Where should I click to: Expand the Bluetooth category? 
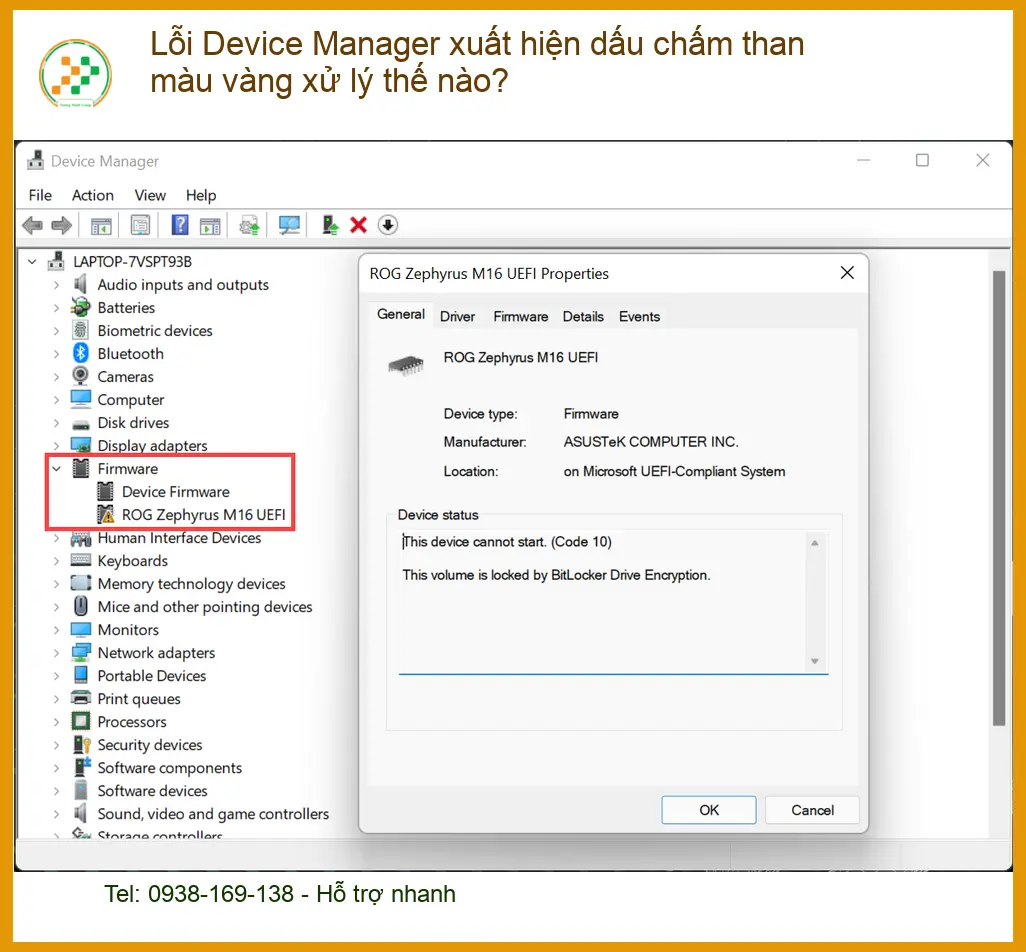click(56, 354)
